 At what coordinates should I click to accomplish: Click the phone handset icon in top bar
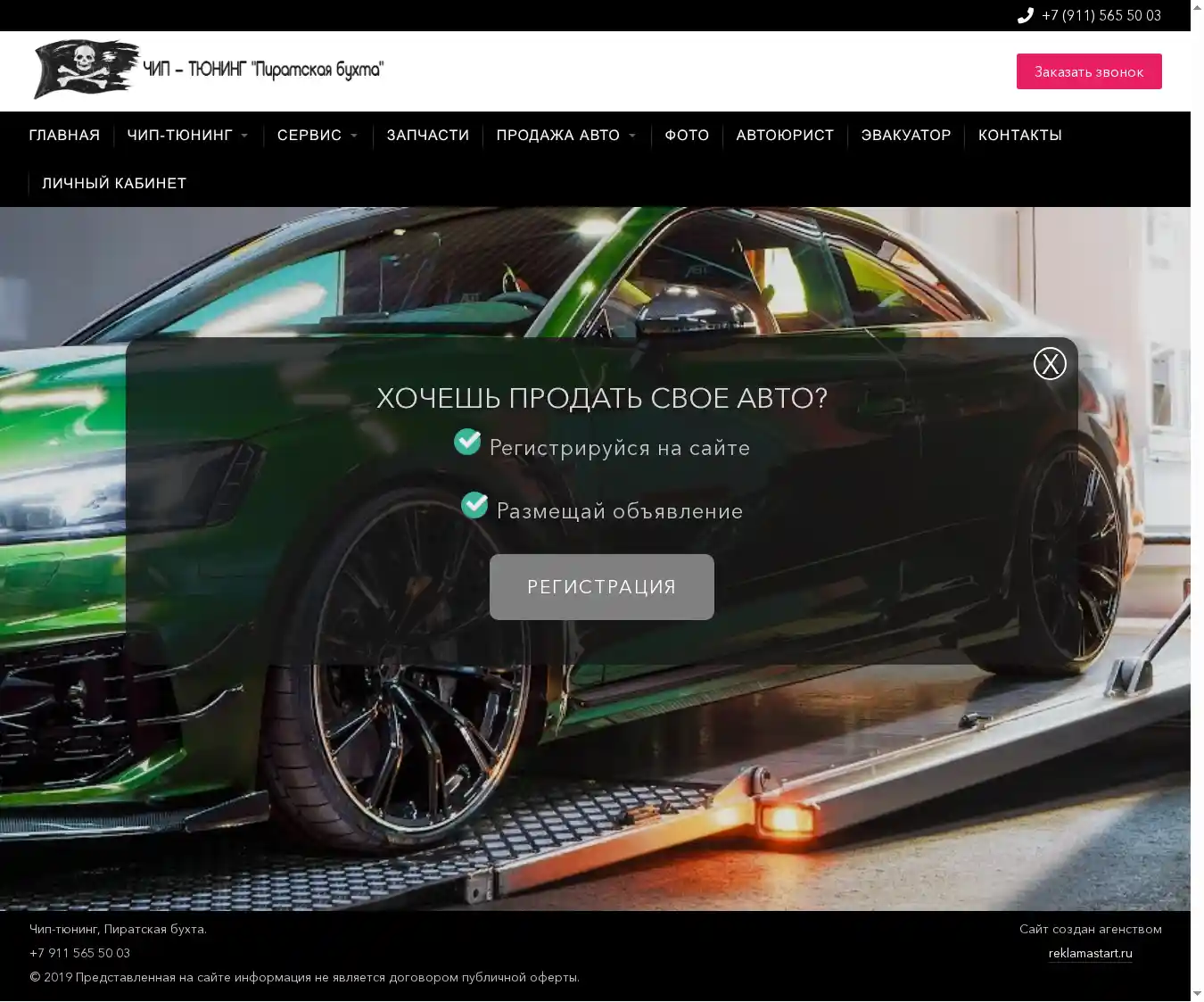pos(1026,15)
